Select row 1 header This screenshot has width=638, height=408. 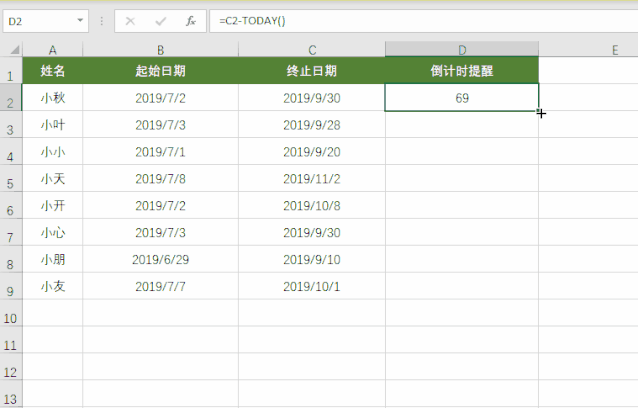point(11,71)
